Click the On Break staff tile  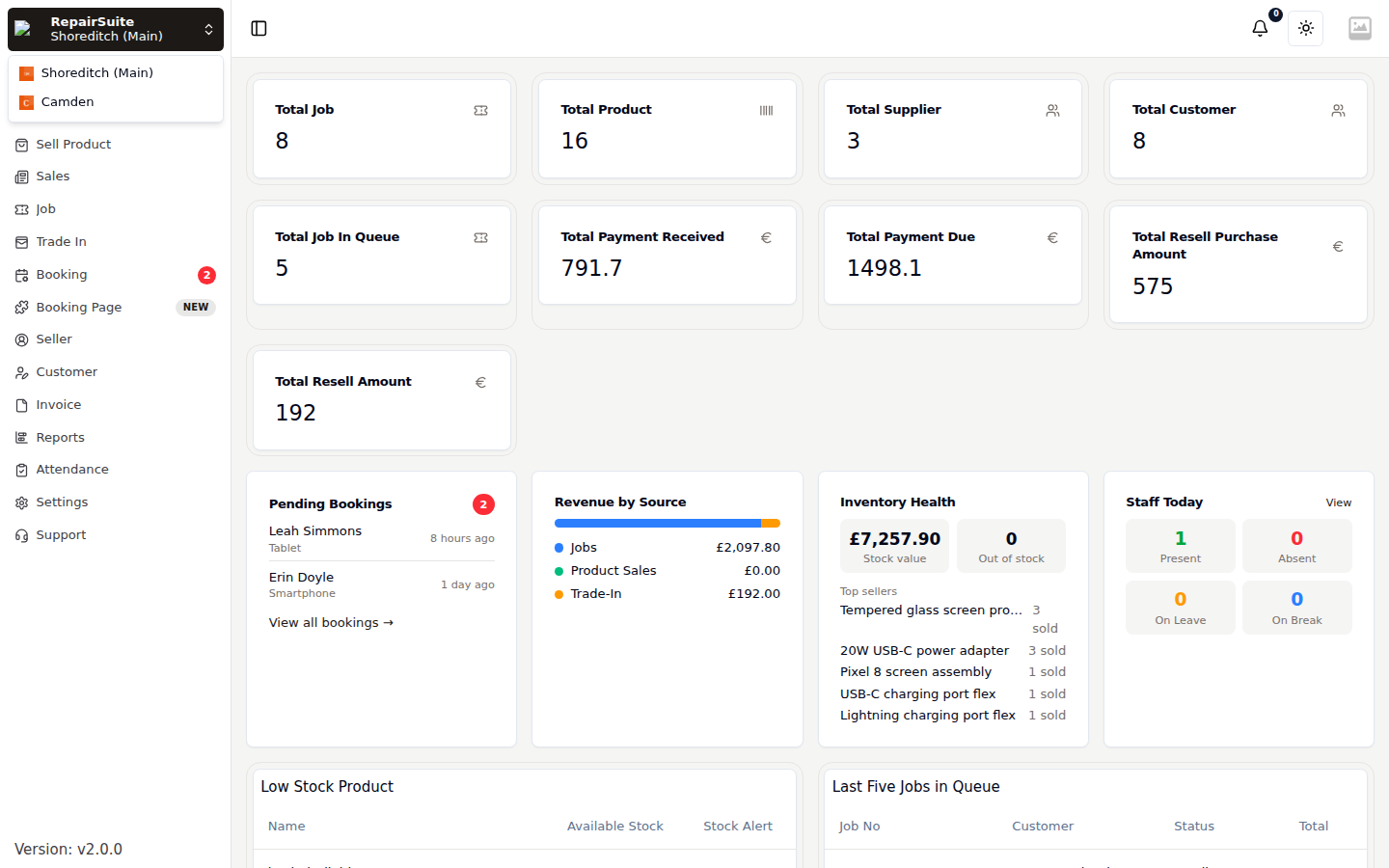tap(1297, 608)
